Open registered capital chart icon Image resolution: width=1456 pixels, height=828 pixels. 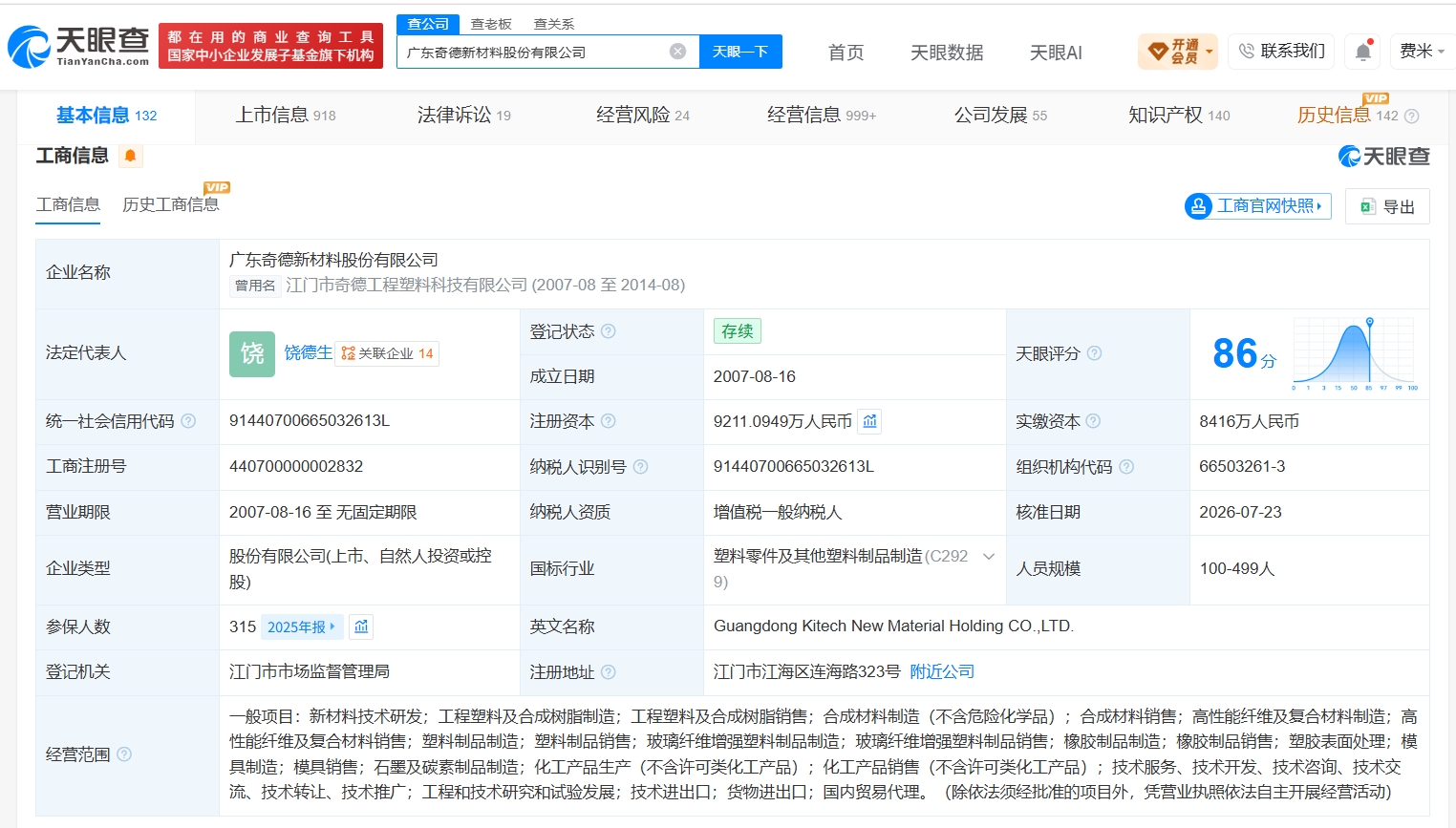pos(869,421)
